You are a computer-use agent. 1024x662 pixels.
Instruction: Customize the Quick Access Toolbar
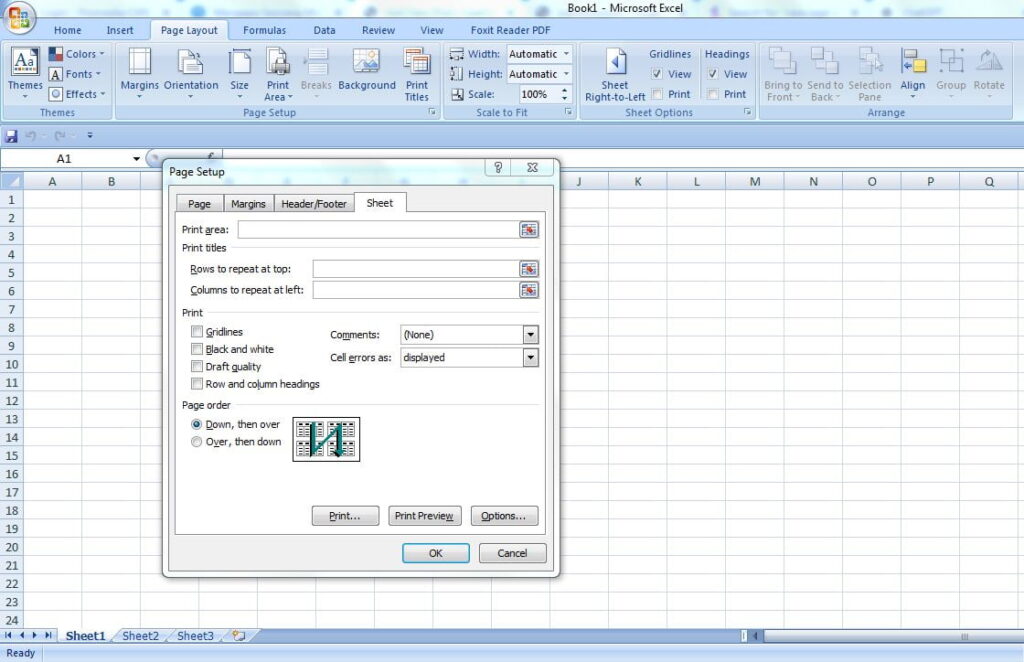coord(89,136)
